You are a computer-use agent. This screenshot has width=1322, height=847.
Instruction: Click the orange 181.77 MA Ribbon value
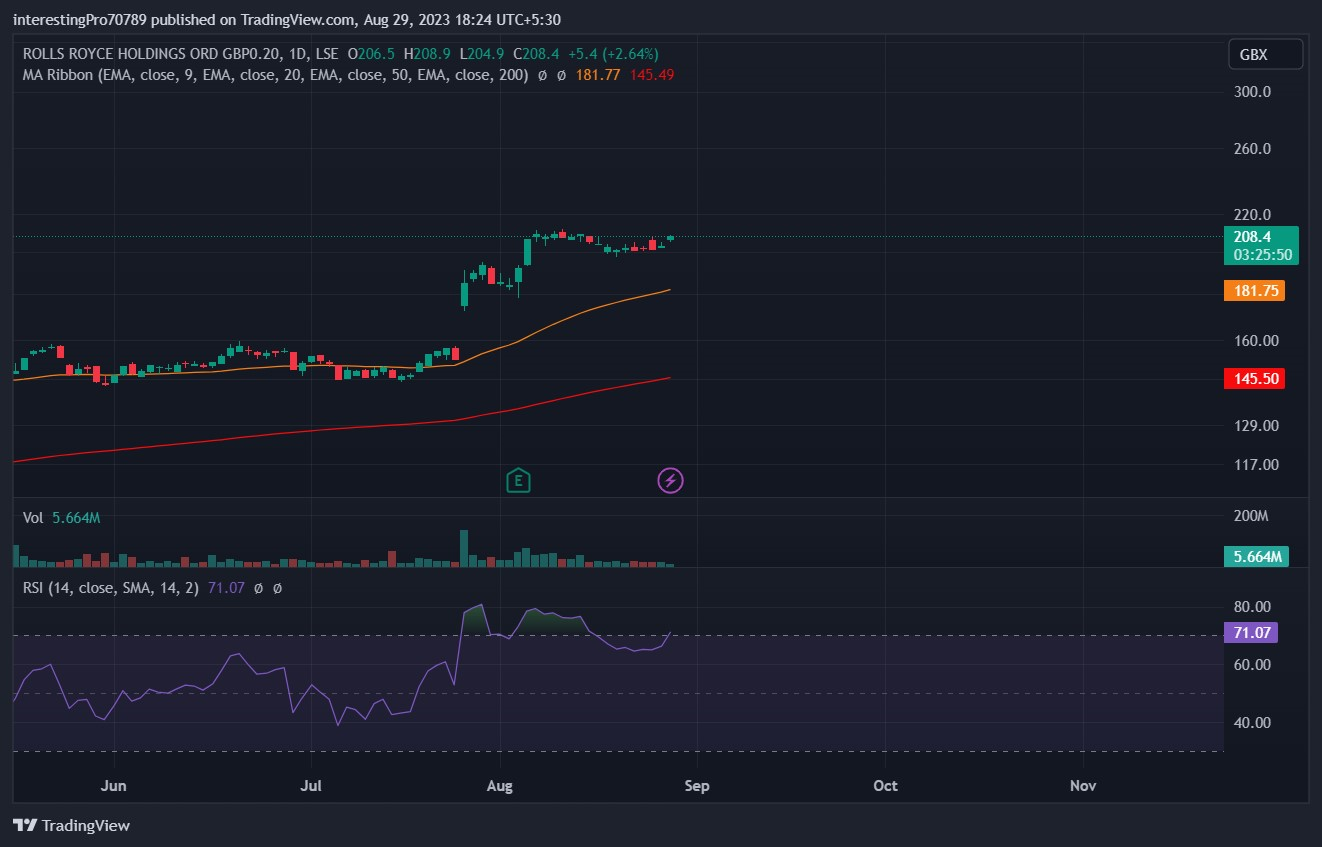[599, 74]
